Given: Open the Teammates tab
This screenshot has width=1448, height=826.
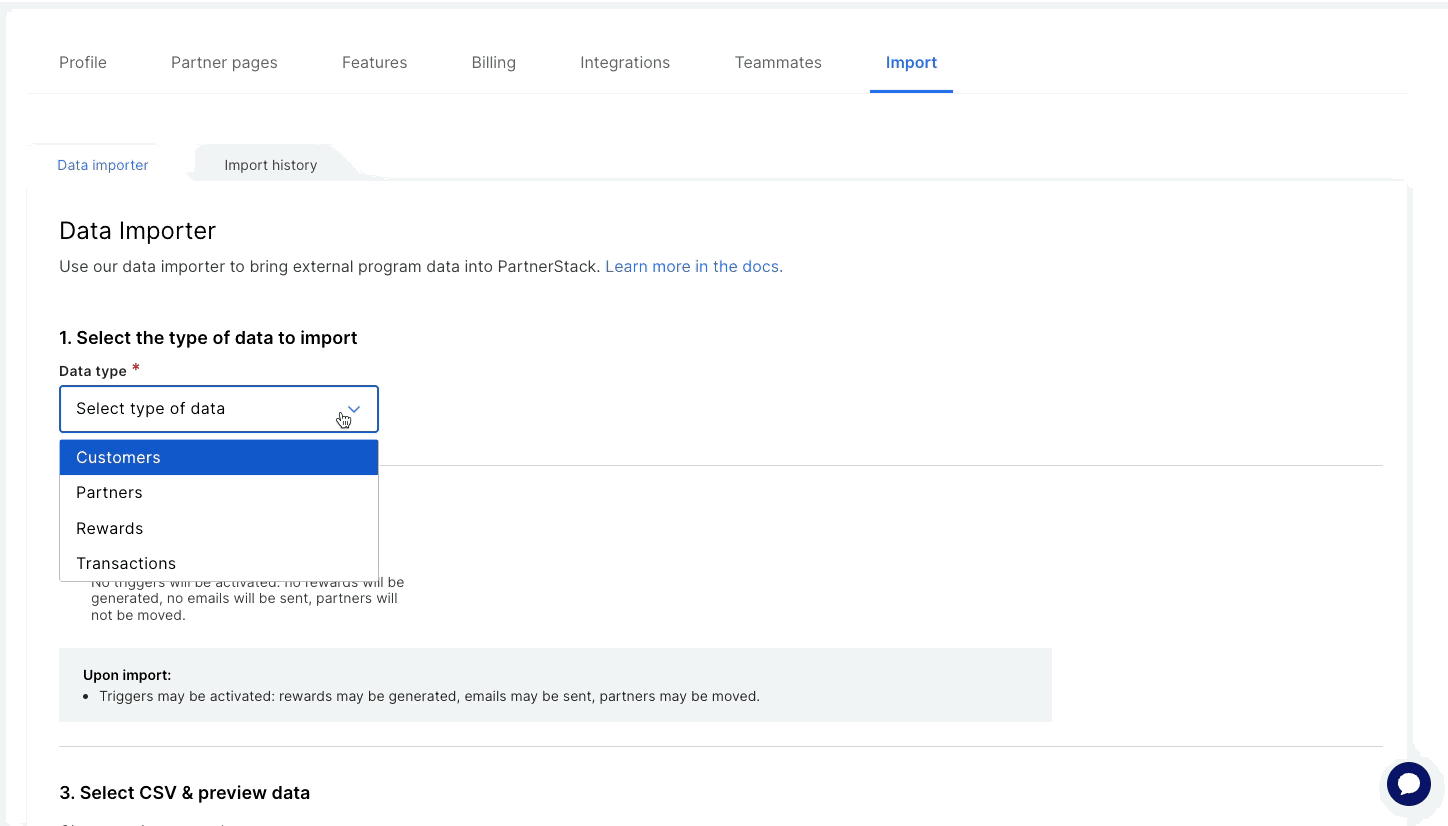Looking at the screenshot, I should click(x=778, y=62).
